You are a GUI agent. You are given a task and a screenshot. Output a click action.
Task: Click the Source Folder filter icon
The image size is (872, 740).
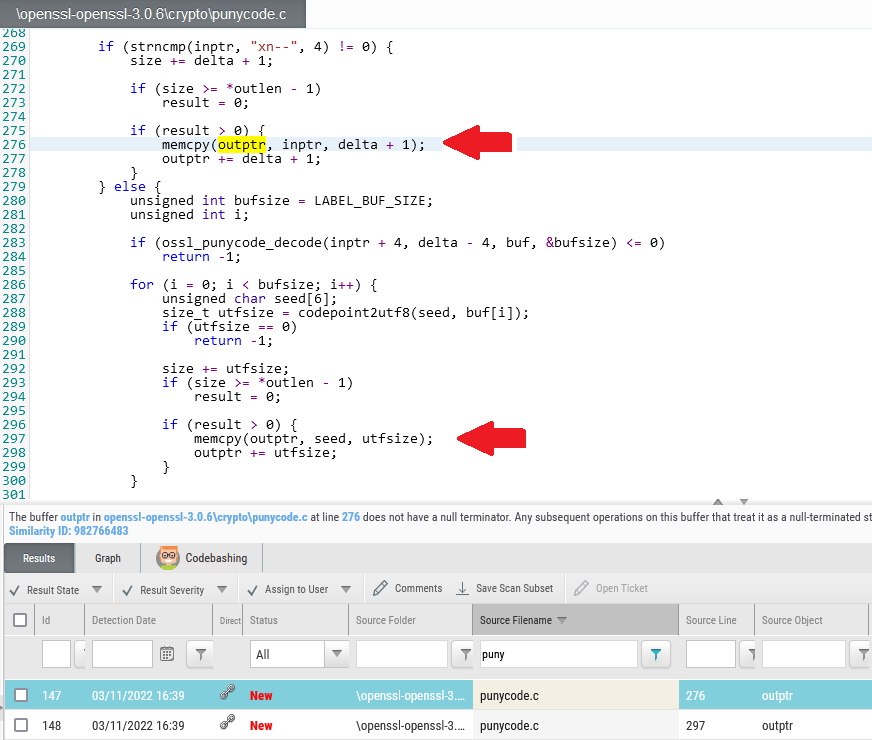(x=464, y=654)
